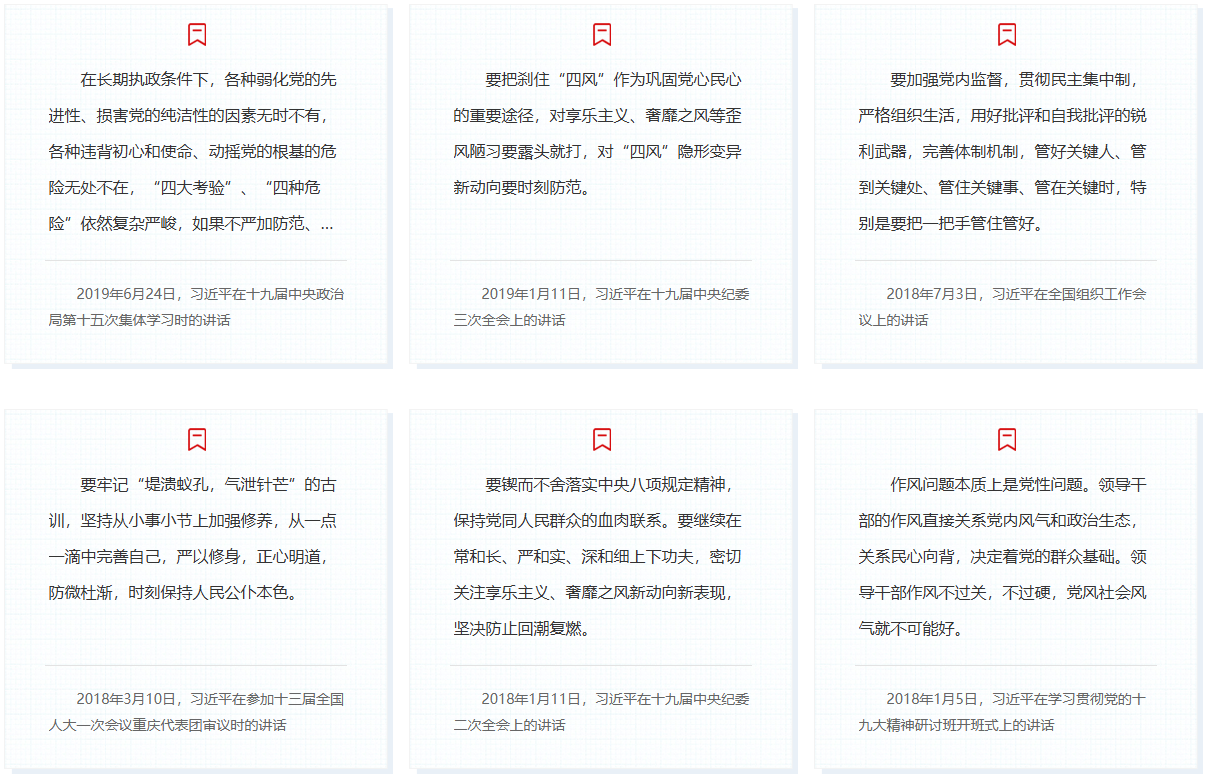Select the bookmark icon above the 要锲而不舍 quote
This screenshot has width=1207, height=778.
pyautogui.click(x=602, y=439)
